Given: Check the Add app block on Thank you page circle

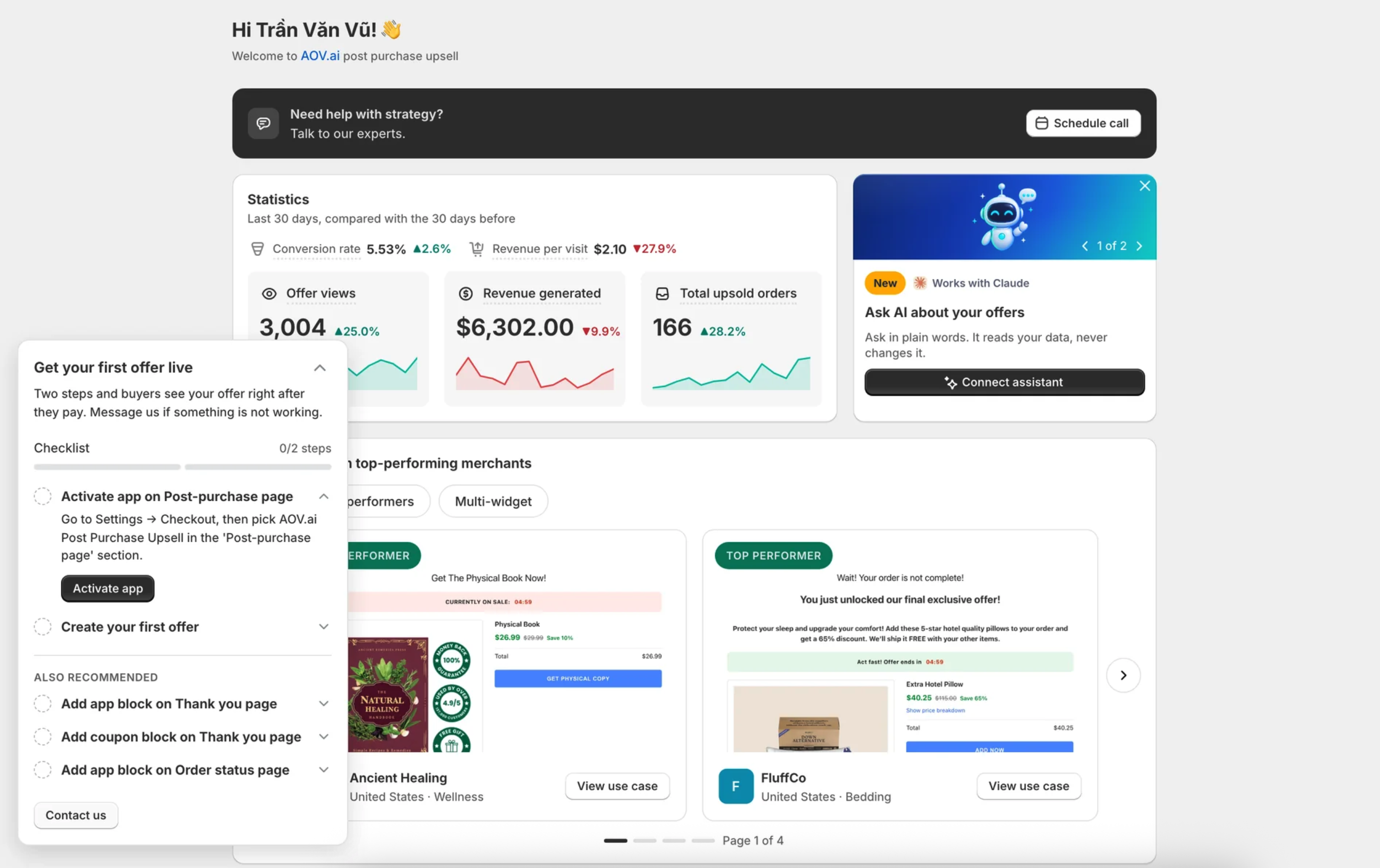Looking at the screenshot, I should [43, 703].
